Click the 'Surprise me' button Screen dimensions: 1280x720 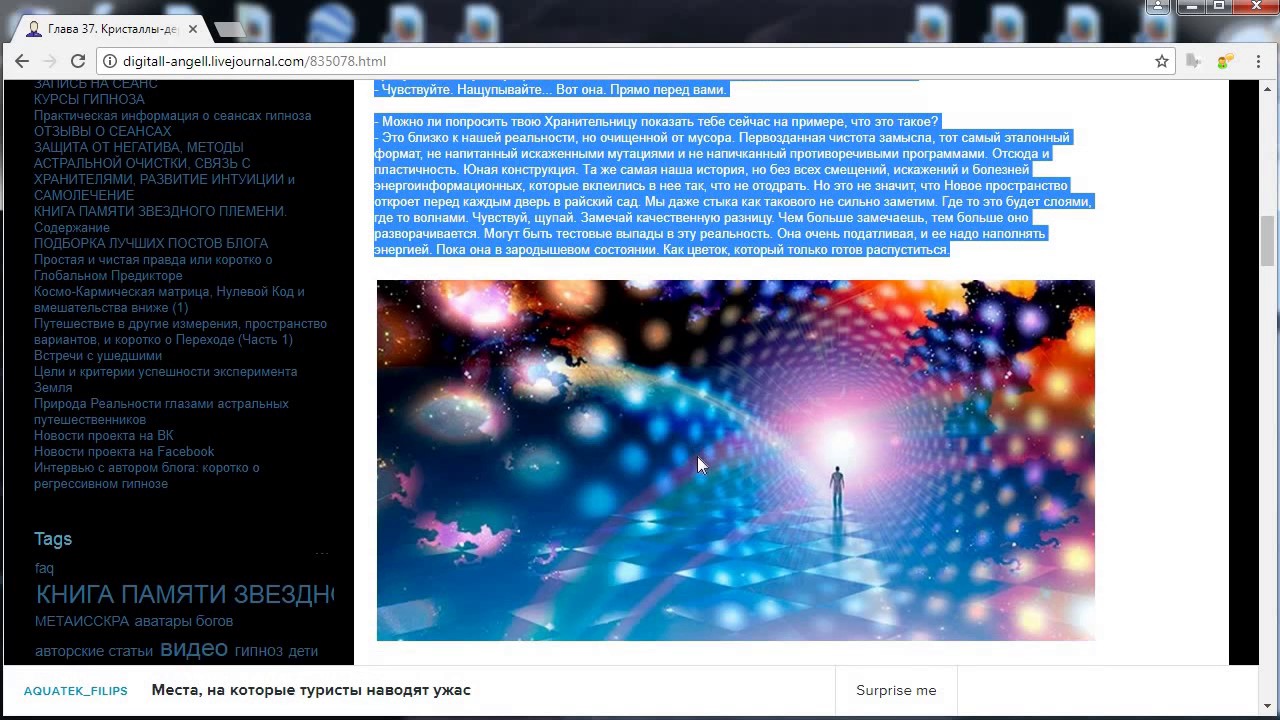pyautogui.click(x=896, y=690)
